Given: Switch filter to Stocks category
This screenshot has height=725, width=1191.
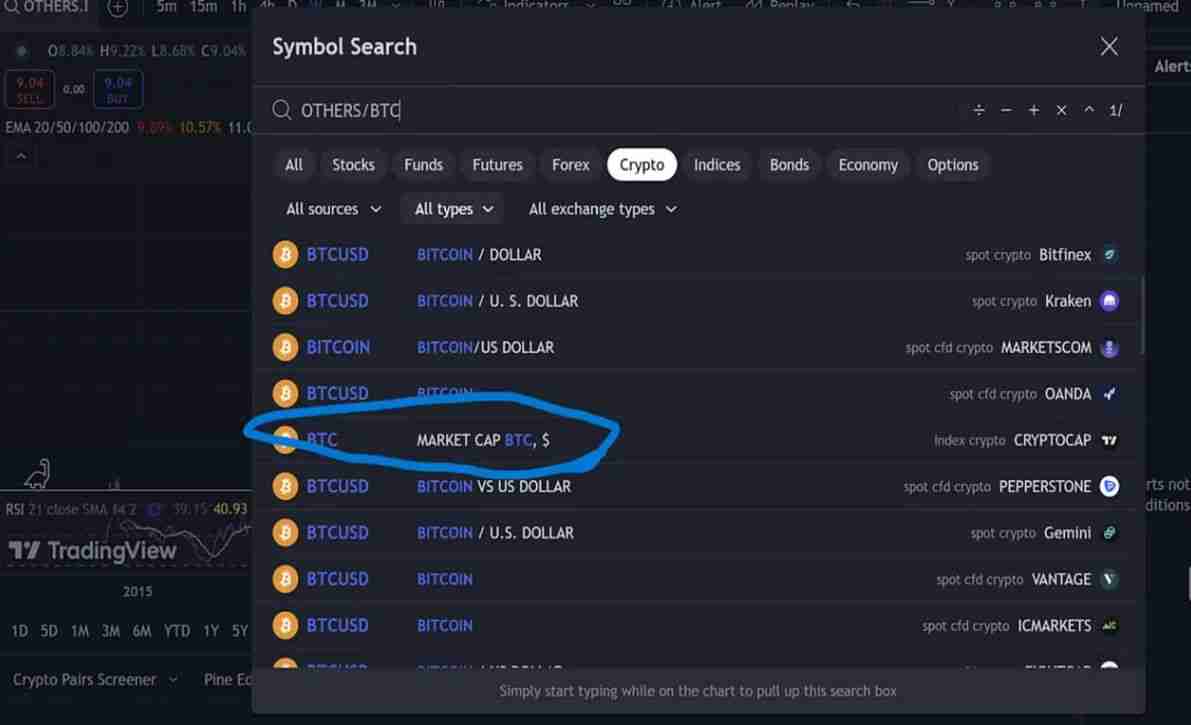Looking at the screenshot, I should (353, 164).
